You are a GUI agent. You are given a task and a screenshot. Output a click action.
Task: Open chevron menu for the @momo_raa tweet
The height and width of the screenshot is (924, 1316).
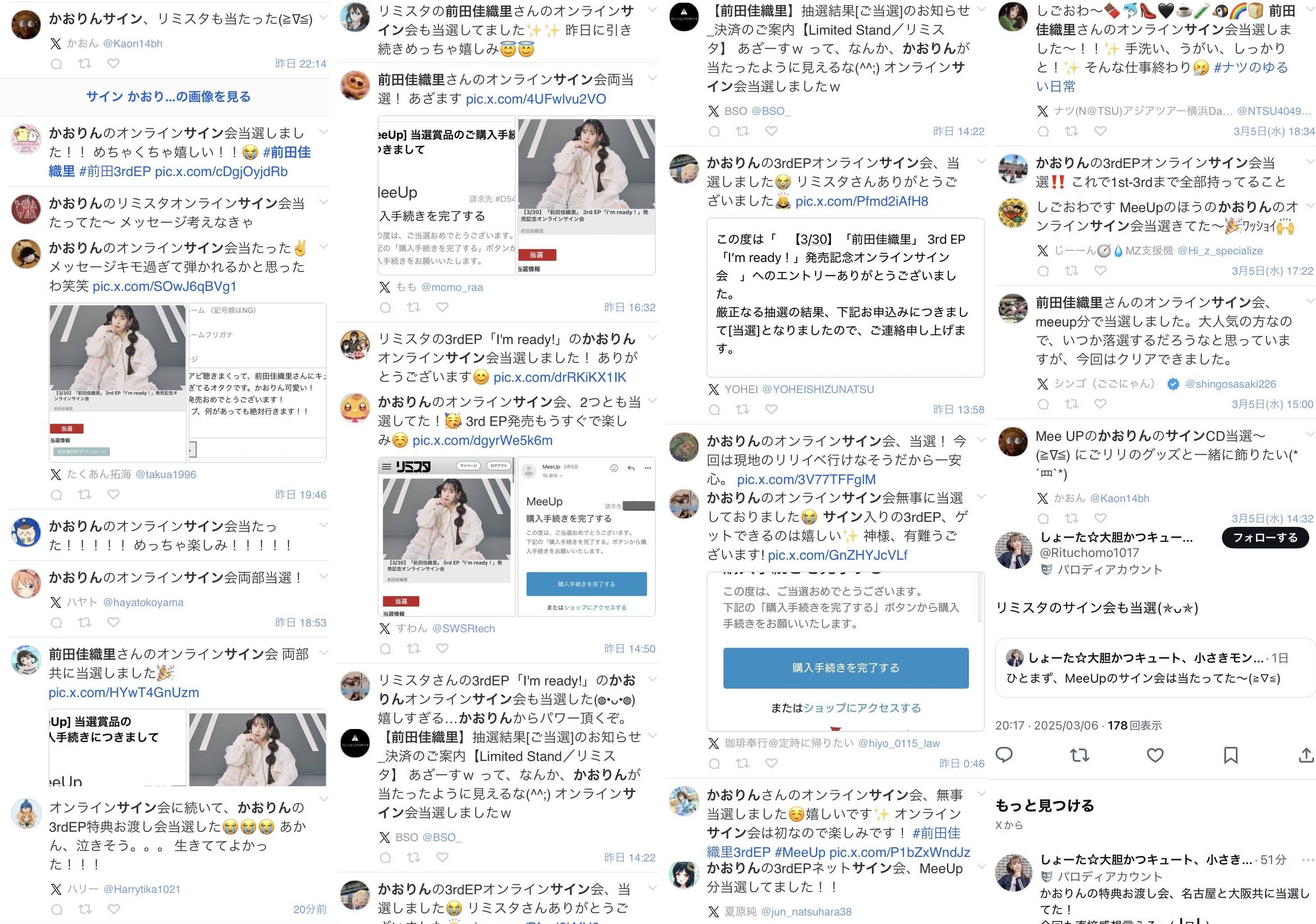click(x=652, y=77)
